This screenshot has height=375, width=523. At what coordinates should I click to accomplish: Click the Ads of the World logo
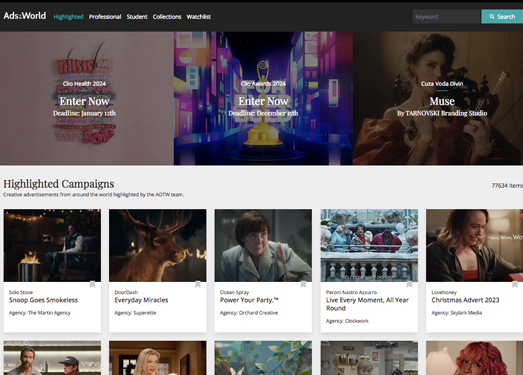point(25,16)
